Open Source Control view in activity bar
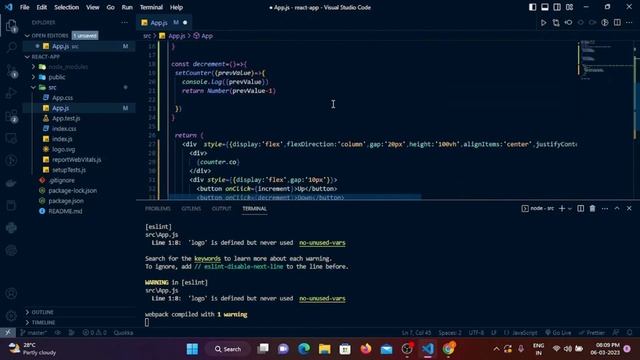640x360 pixels. pos(11,71)
